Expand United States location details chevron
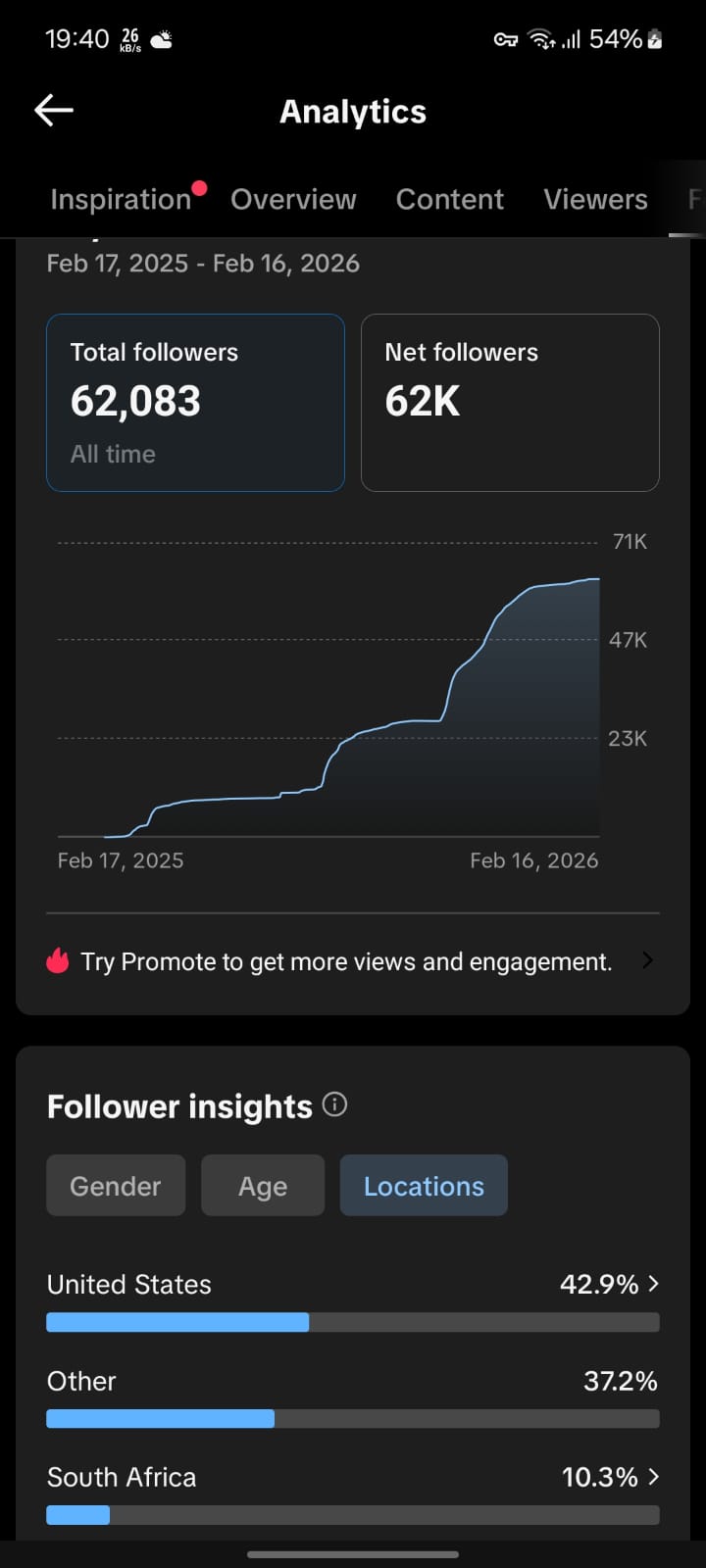 (x=654, y=1284)
